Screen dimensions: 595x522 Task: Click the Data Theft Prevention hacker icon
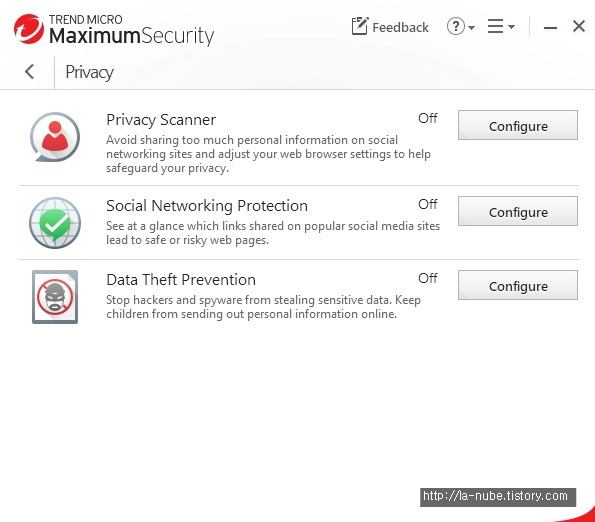pos(55,297)
